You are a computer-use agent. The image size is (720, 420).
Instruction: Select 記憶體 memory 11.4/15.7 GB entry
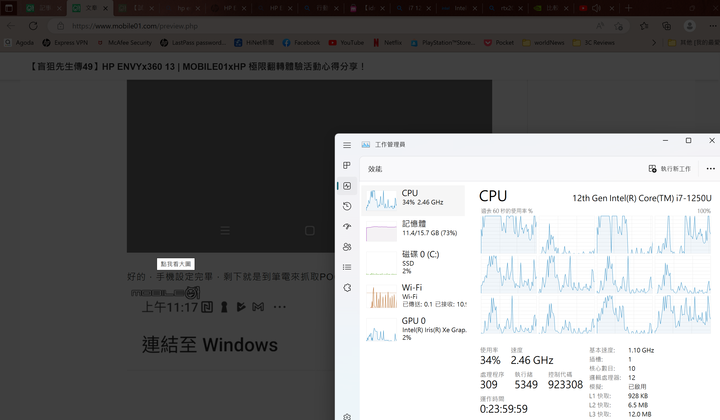413,230
